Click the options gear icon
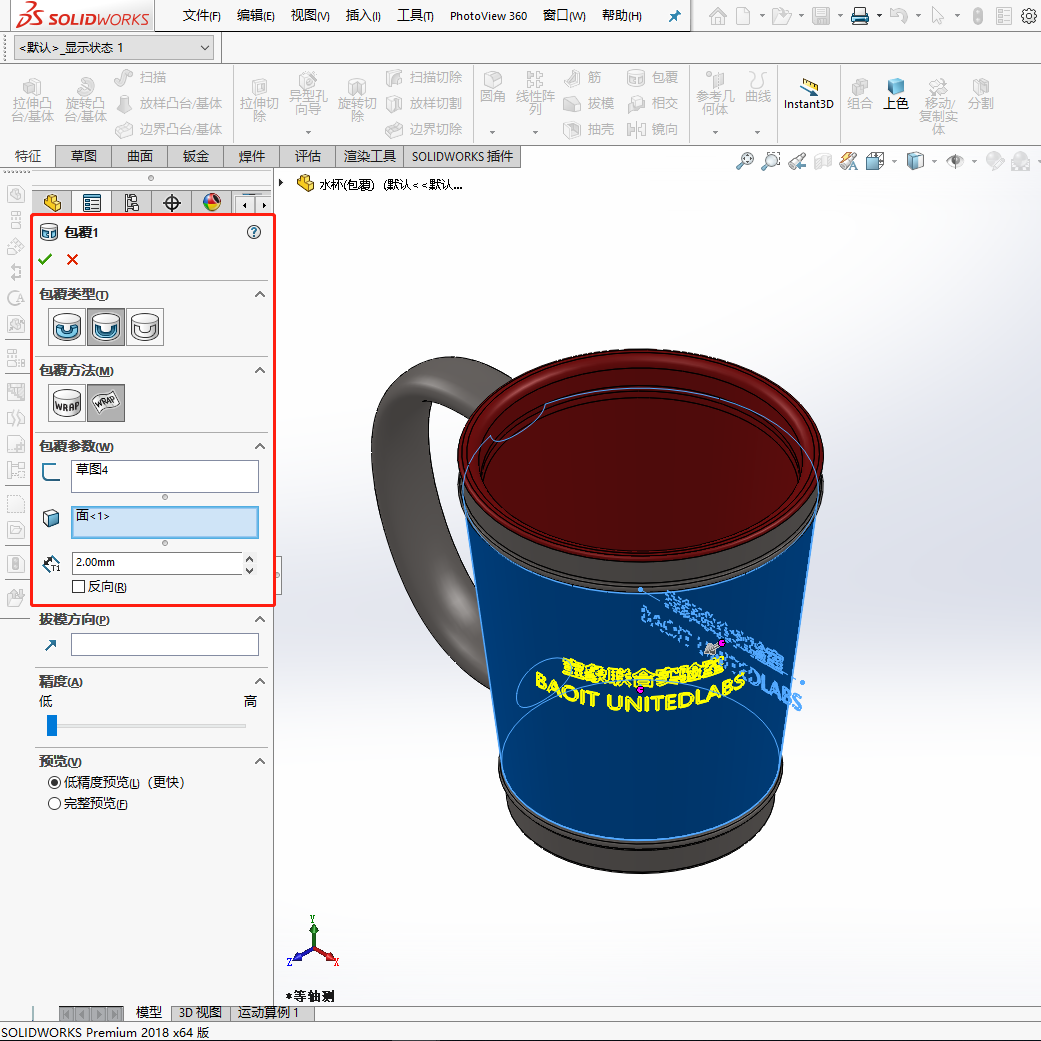 pos(1028,15)
